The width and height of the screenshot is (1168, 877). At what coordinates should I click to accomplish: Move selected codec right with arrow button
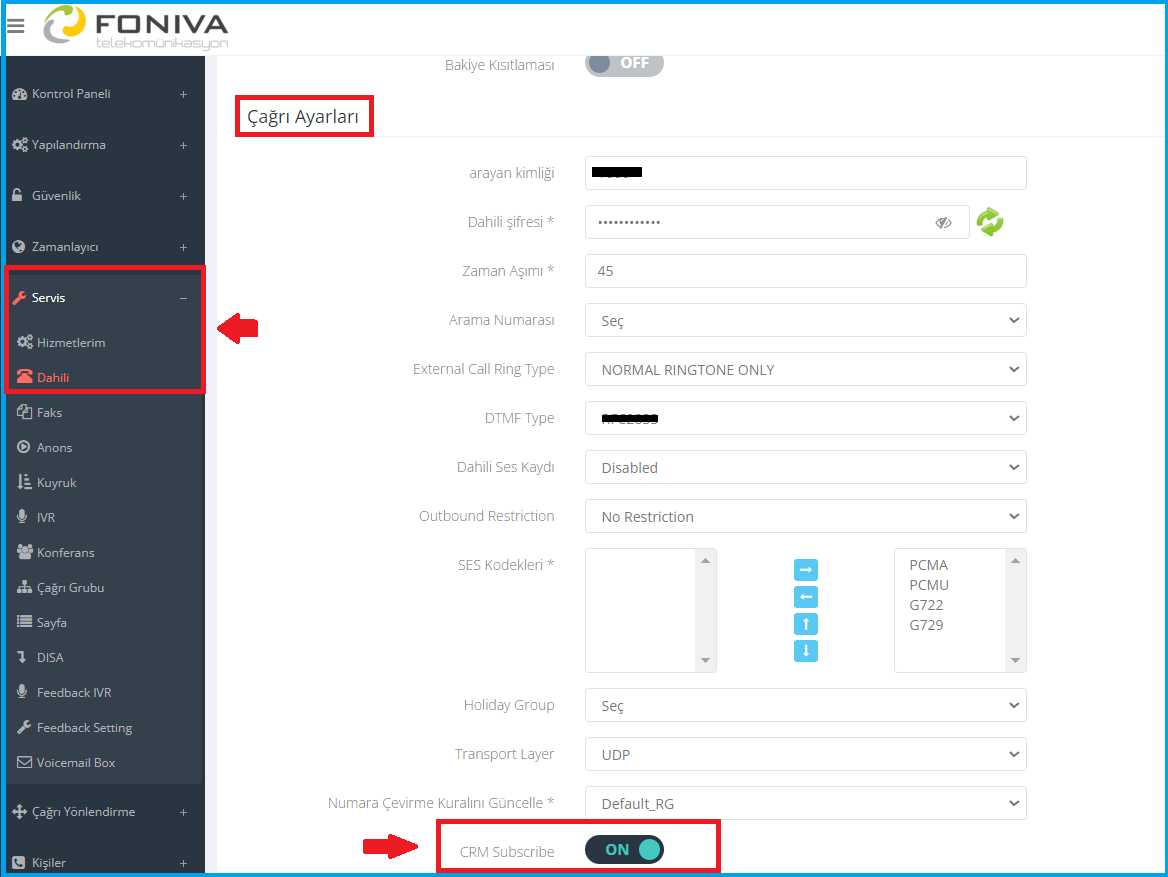point(805,570)
